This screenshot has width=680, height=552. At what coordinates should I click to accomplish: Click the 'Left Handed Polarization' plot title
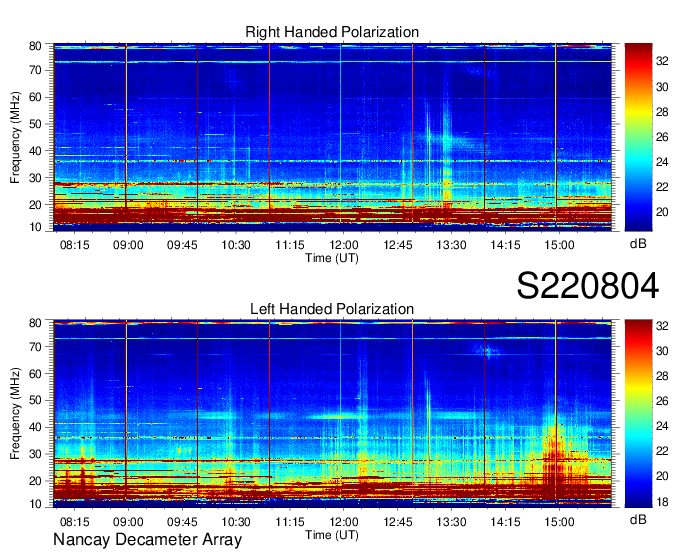coord(332,309)
